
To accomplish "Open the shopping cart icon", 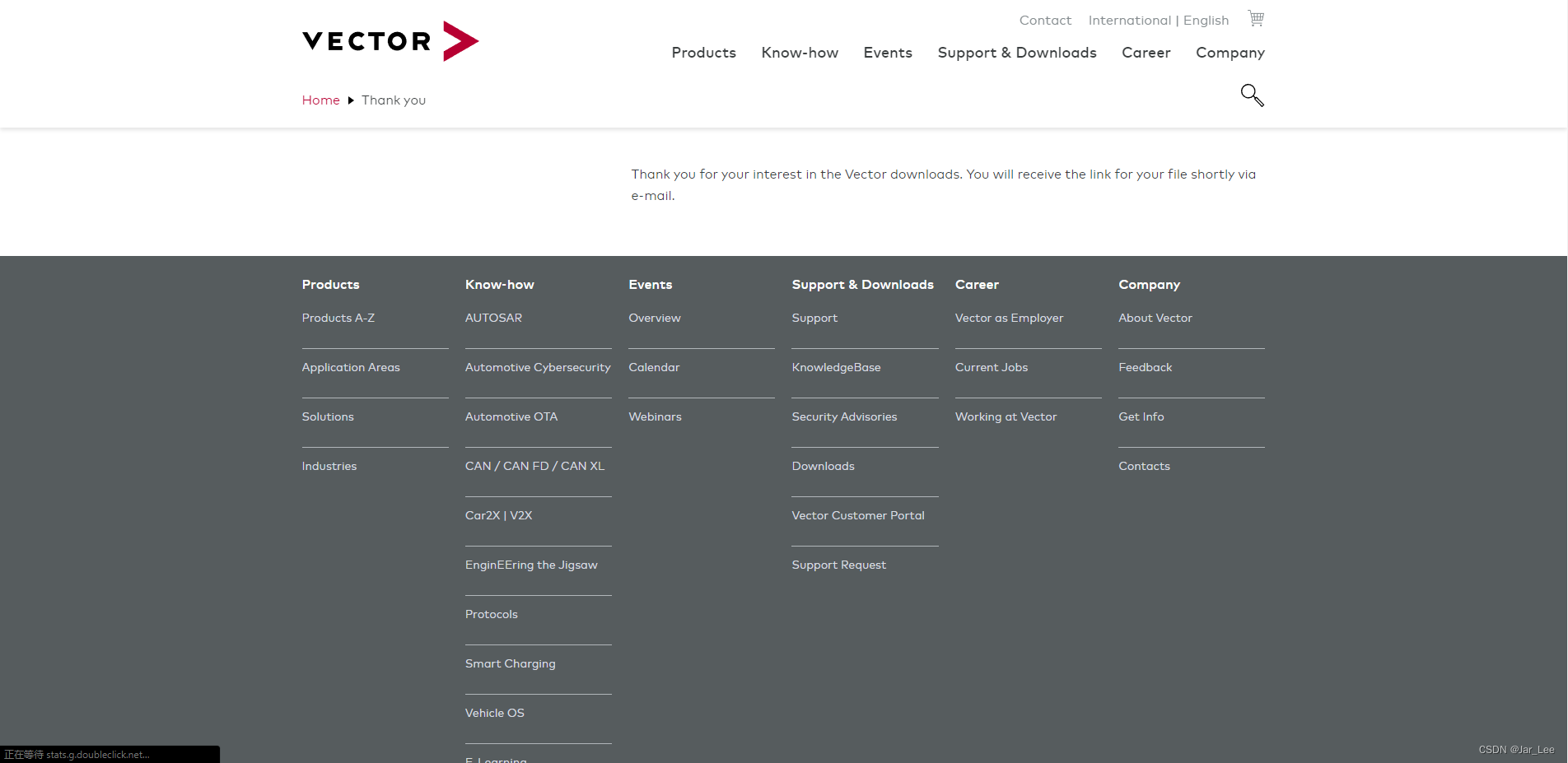I will (1255, 18).
